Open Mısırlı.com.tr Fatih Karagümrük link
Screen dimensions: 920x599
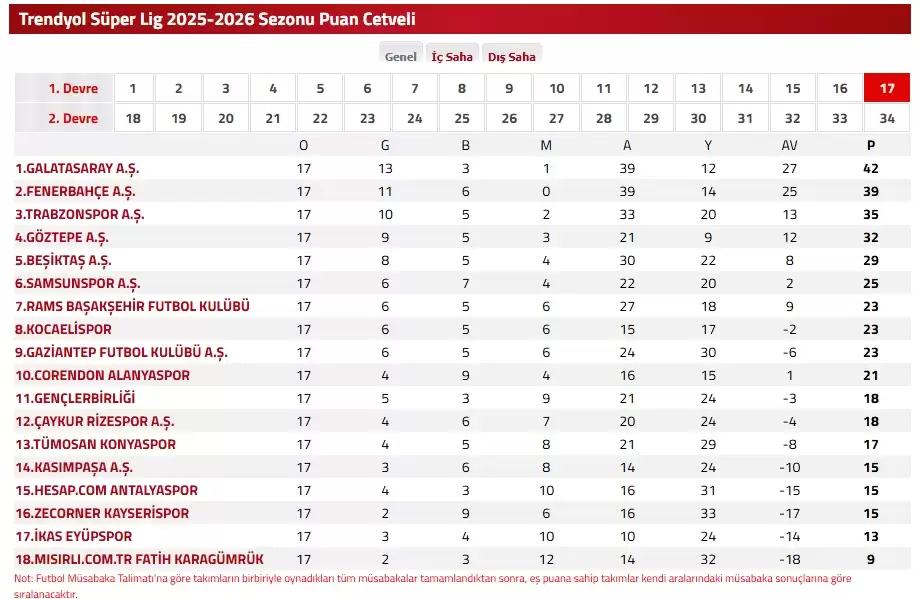(x=139, y=559)
